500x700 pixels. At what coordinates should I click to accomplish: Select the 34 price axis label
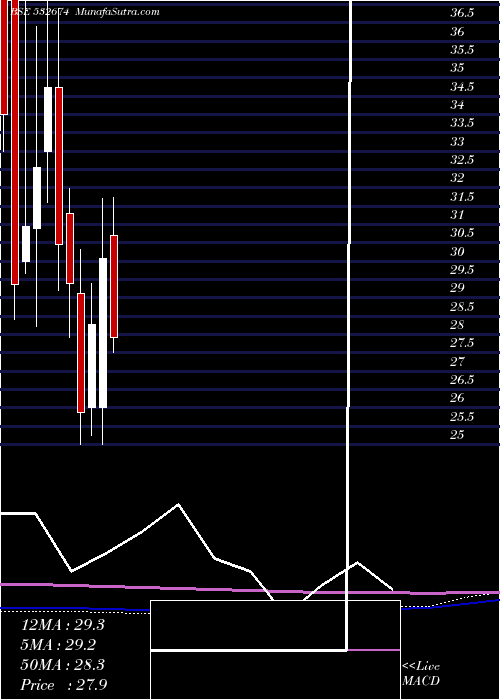[457, 105]
